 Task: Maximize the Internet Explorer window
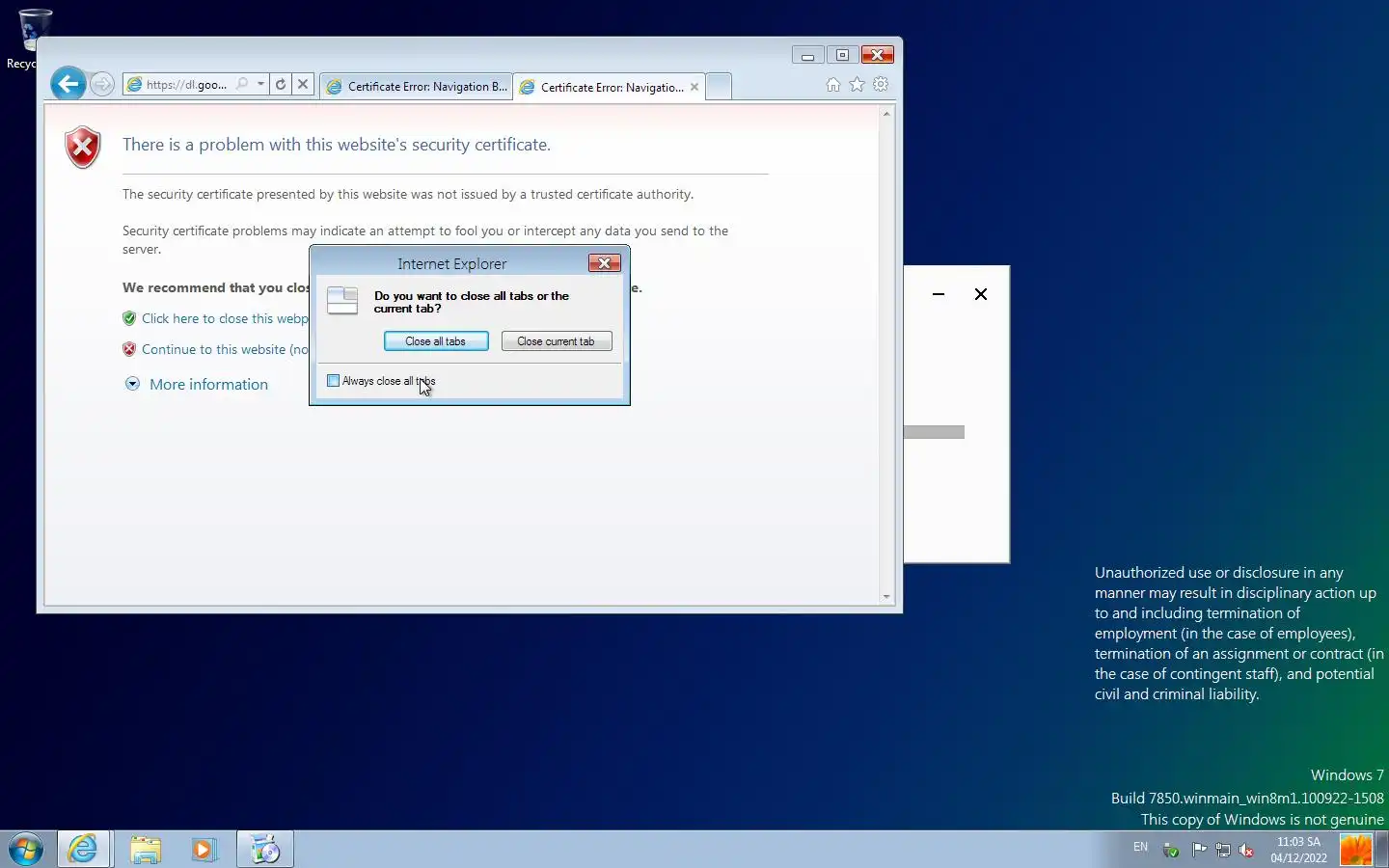tap(842, 56)
